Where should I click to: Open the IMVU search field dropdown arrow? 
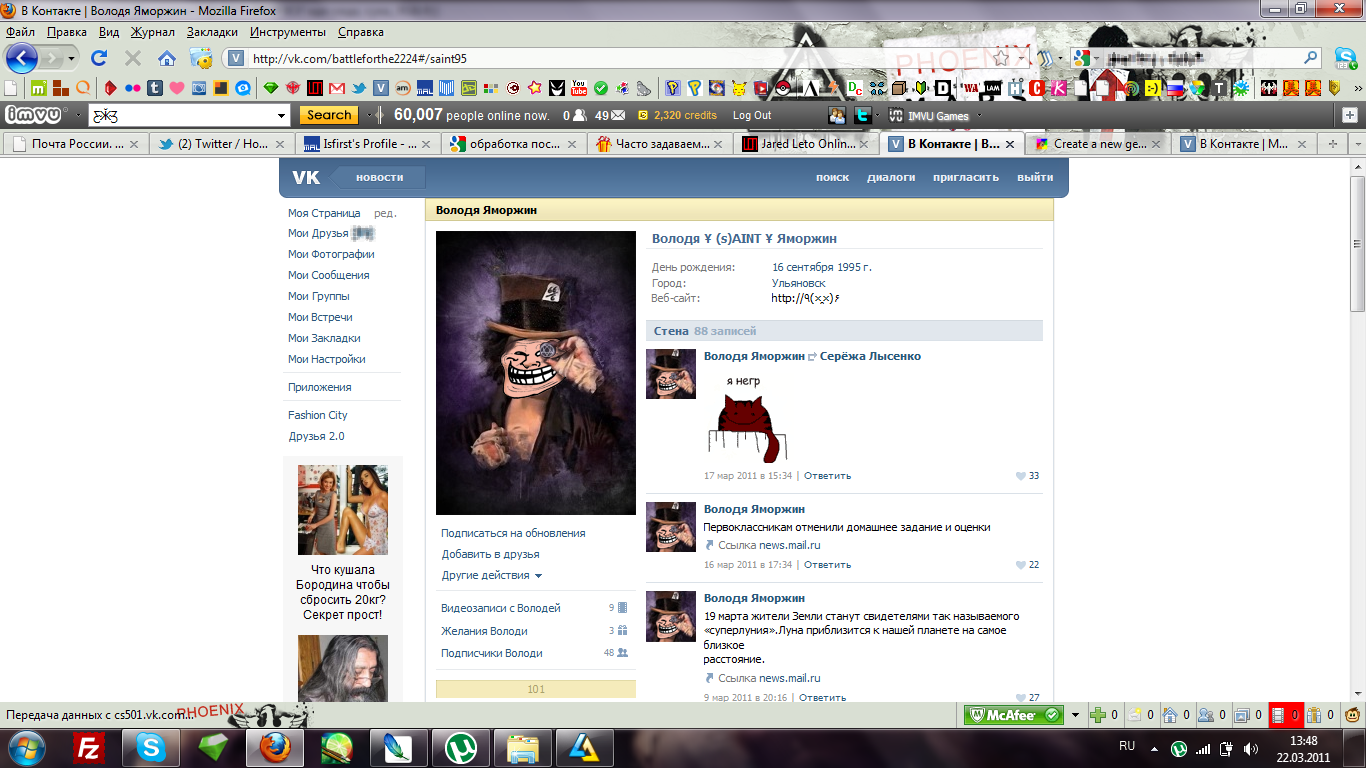coord(281,116)
